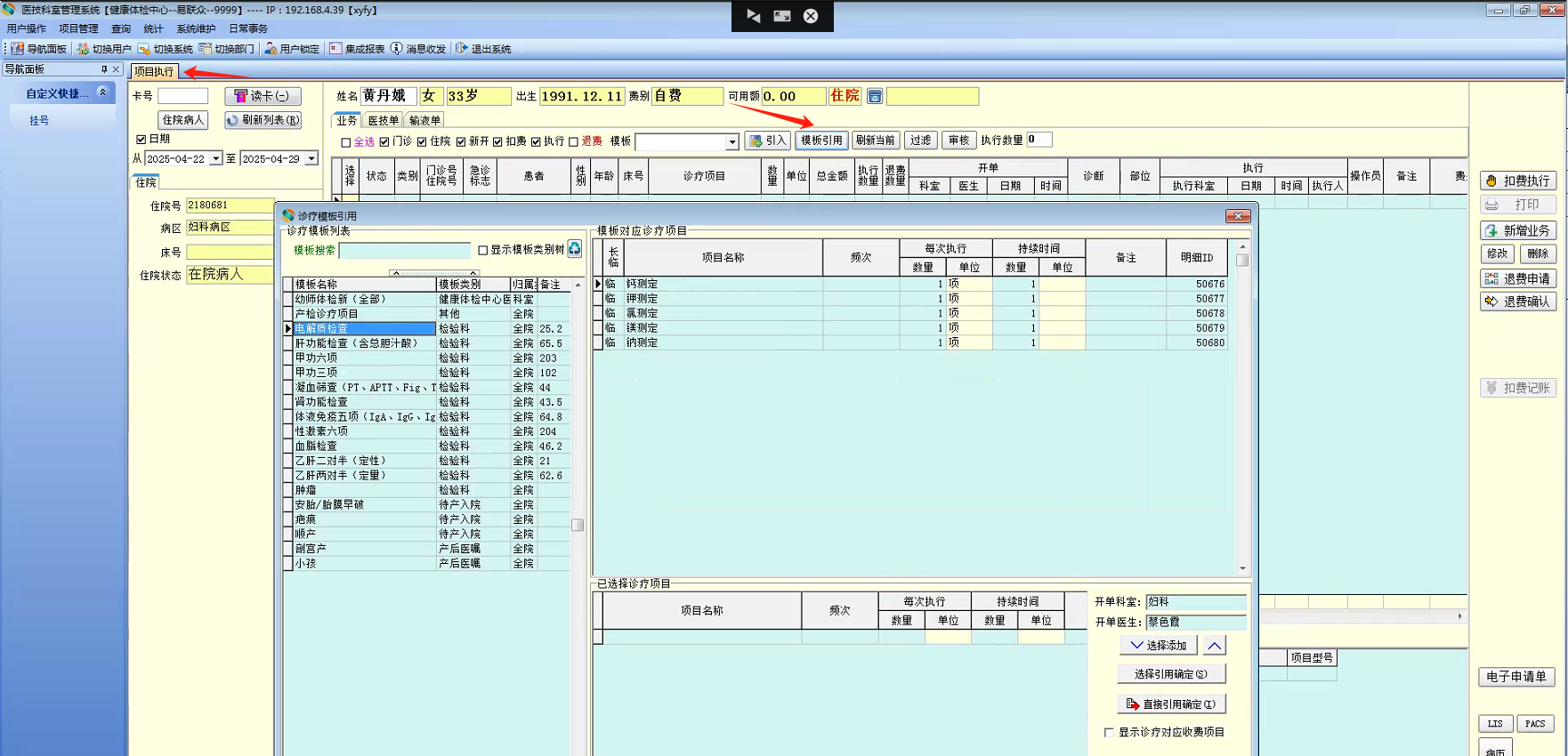This screenshot has height=756, width=1568.
Task: Click the playback skip icon in black overlay
Action: pos(754,16)
